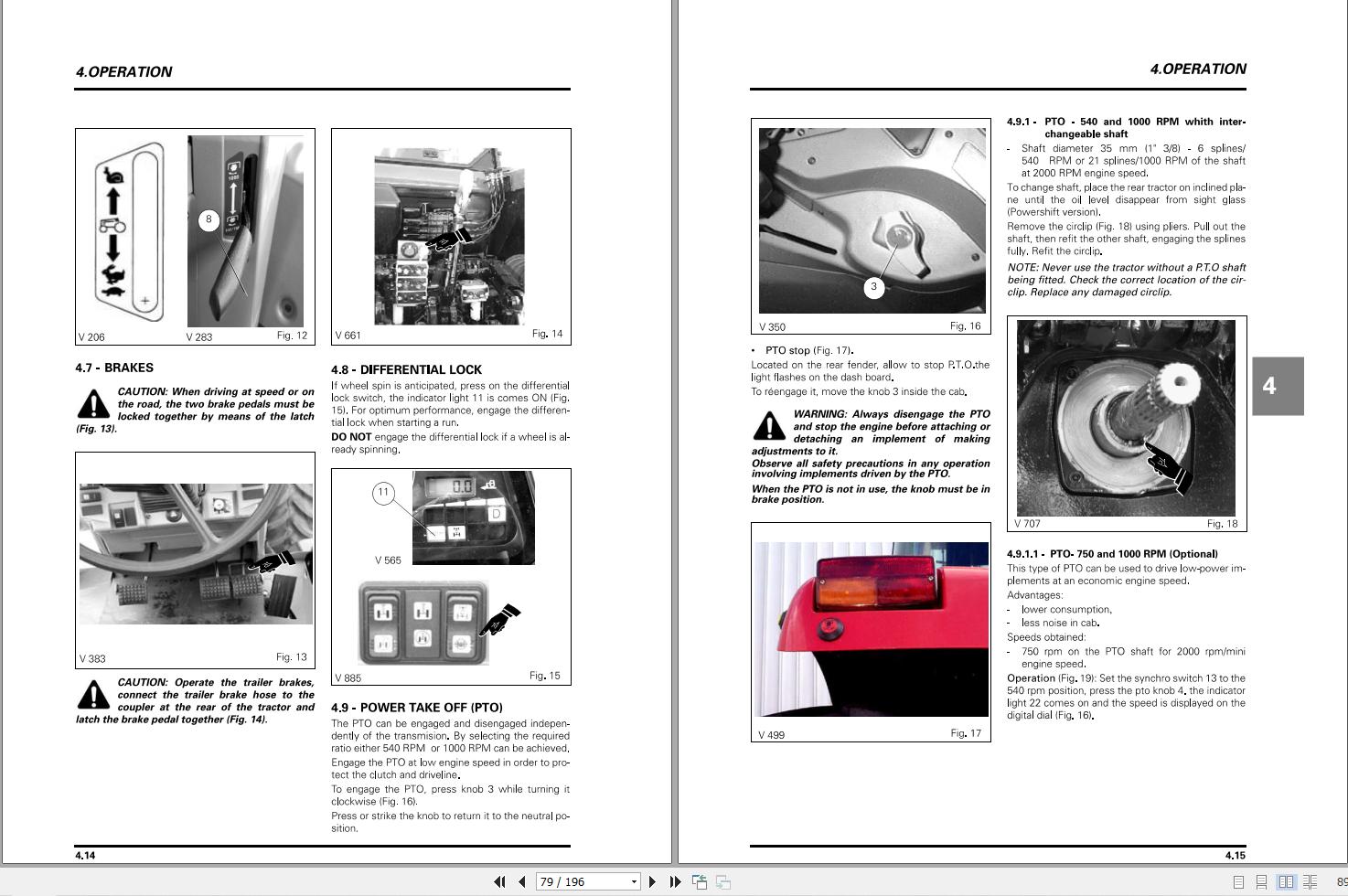Switch to single page view
1348x896 pixels.
click(x=1238, y=882)
